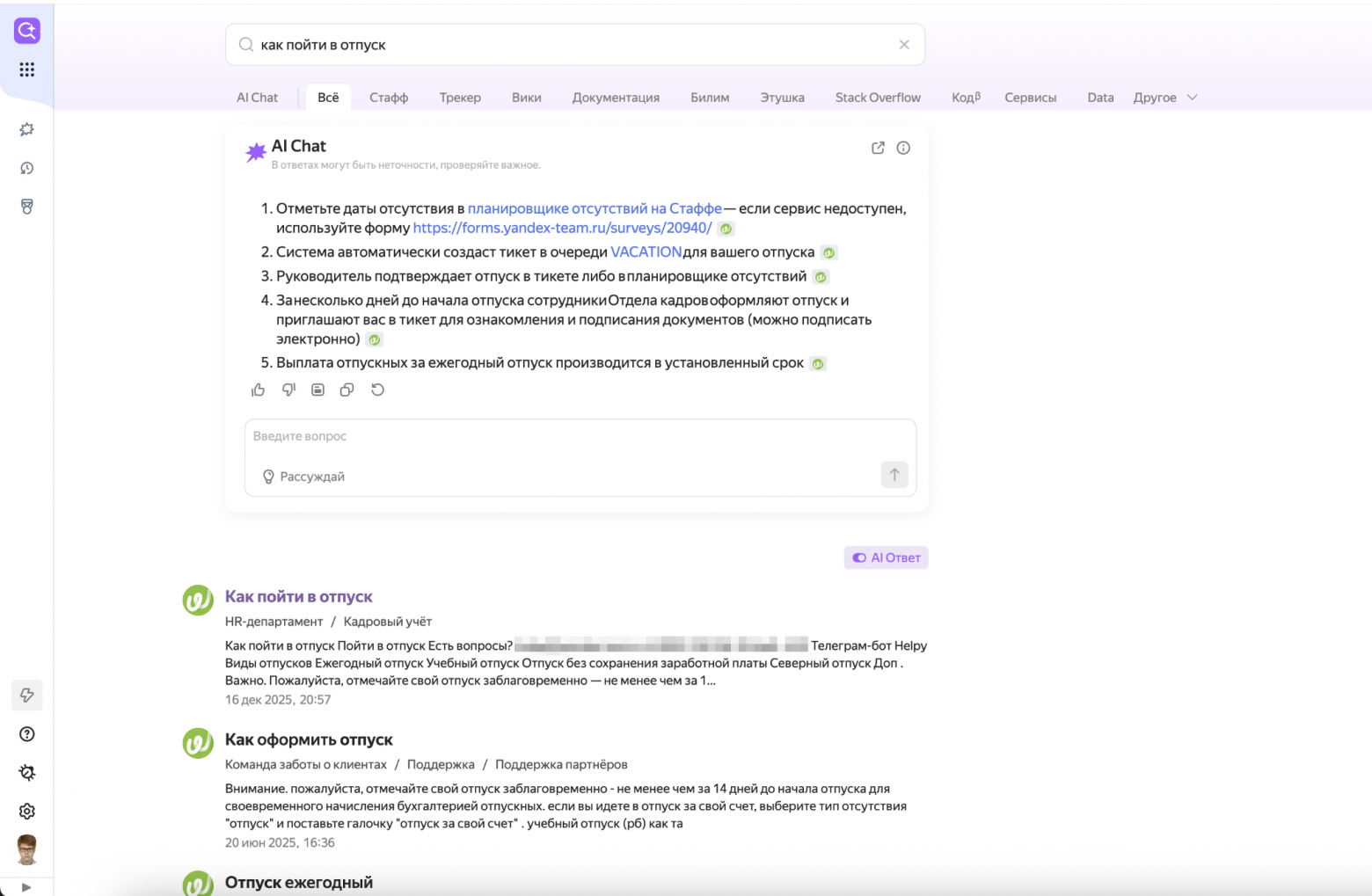Select the "Сервисы" tab

[1031, 98]
